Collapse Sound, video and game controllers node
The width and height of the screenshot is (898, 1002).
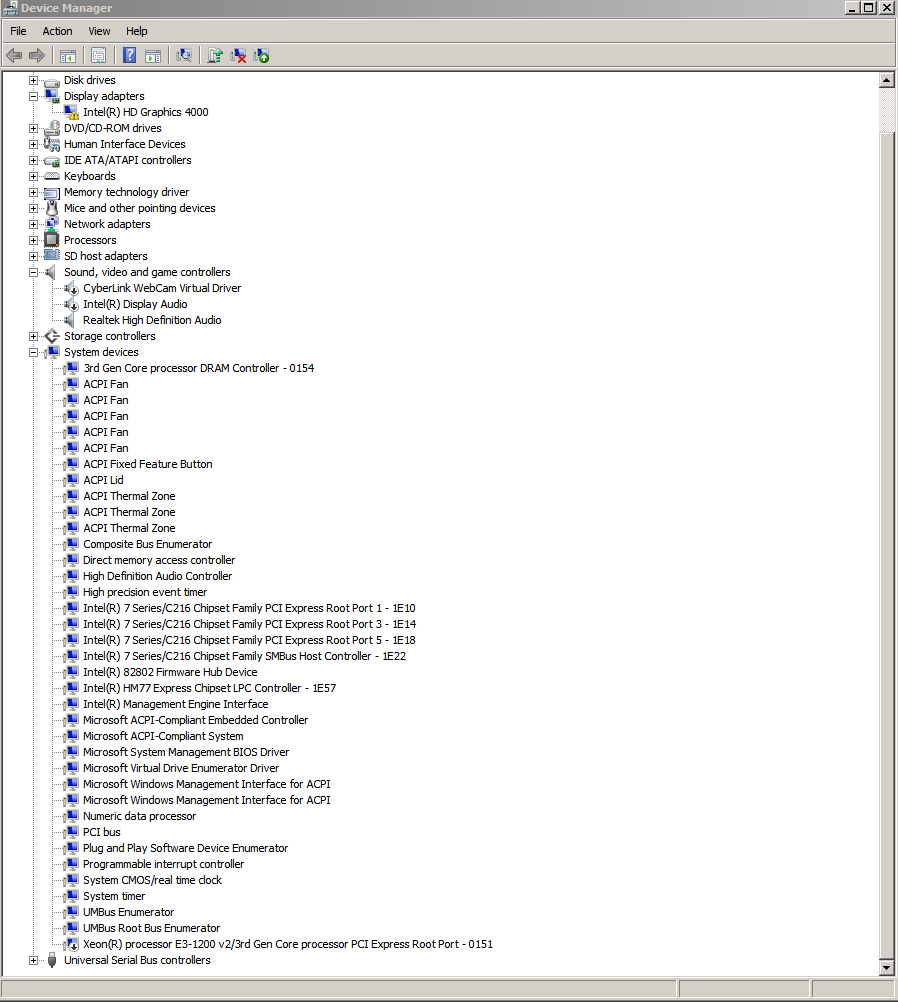(33, 272)
